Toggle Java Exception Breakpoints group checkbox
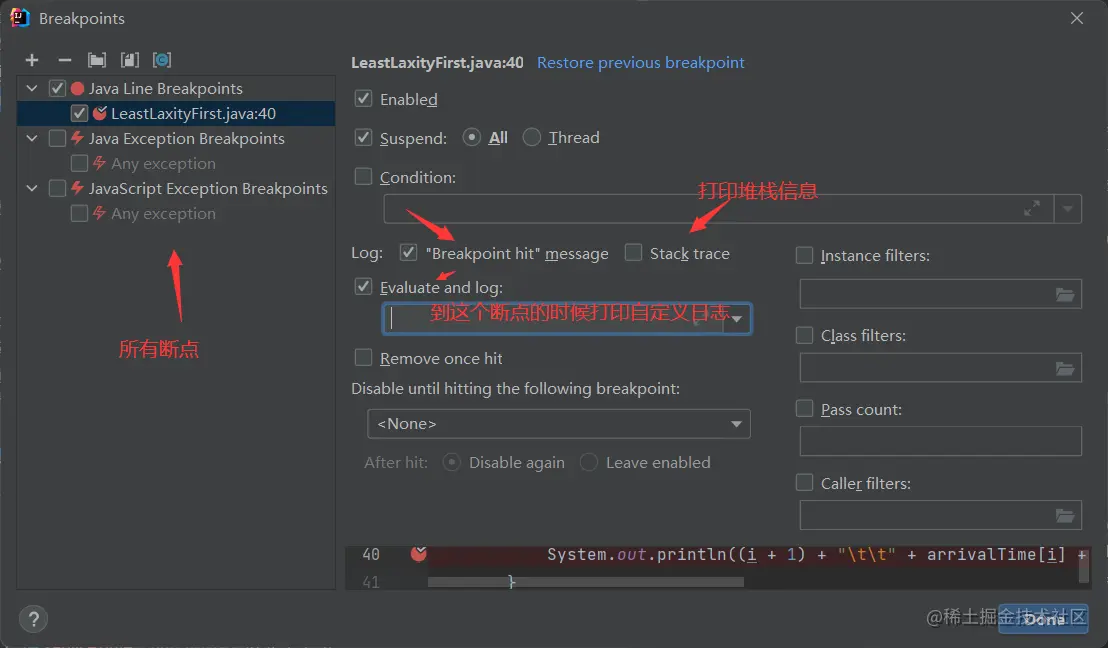 tap(57, 138)
